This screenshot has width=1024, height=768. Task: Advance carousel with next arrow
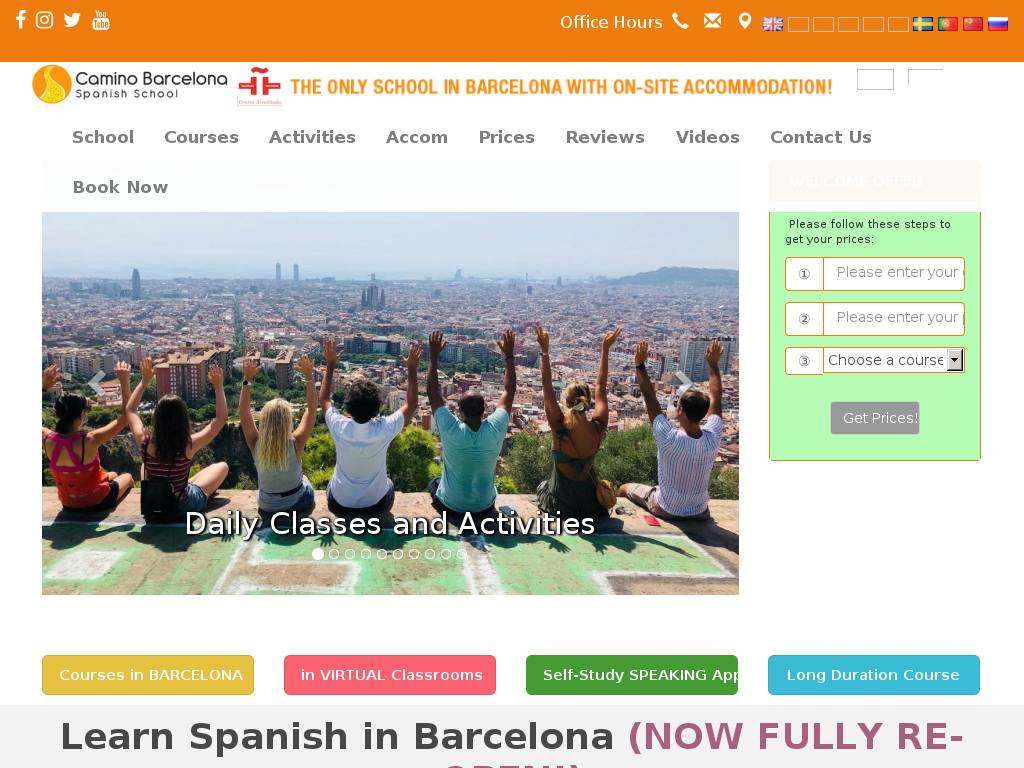[683, 383]
